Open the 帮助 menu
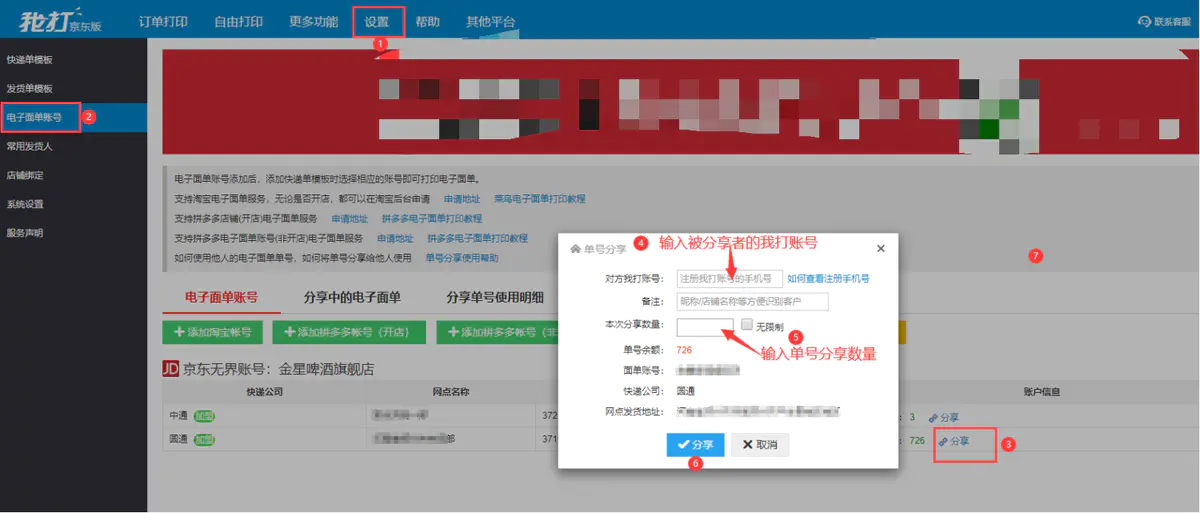Image resolution: width=1200 pixels, height=513 pixels. tap(427, 21)
